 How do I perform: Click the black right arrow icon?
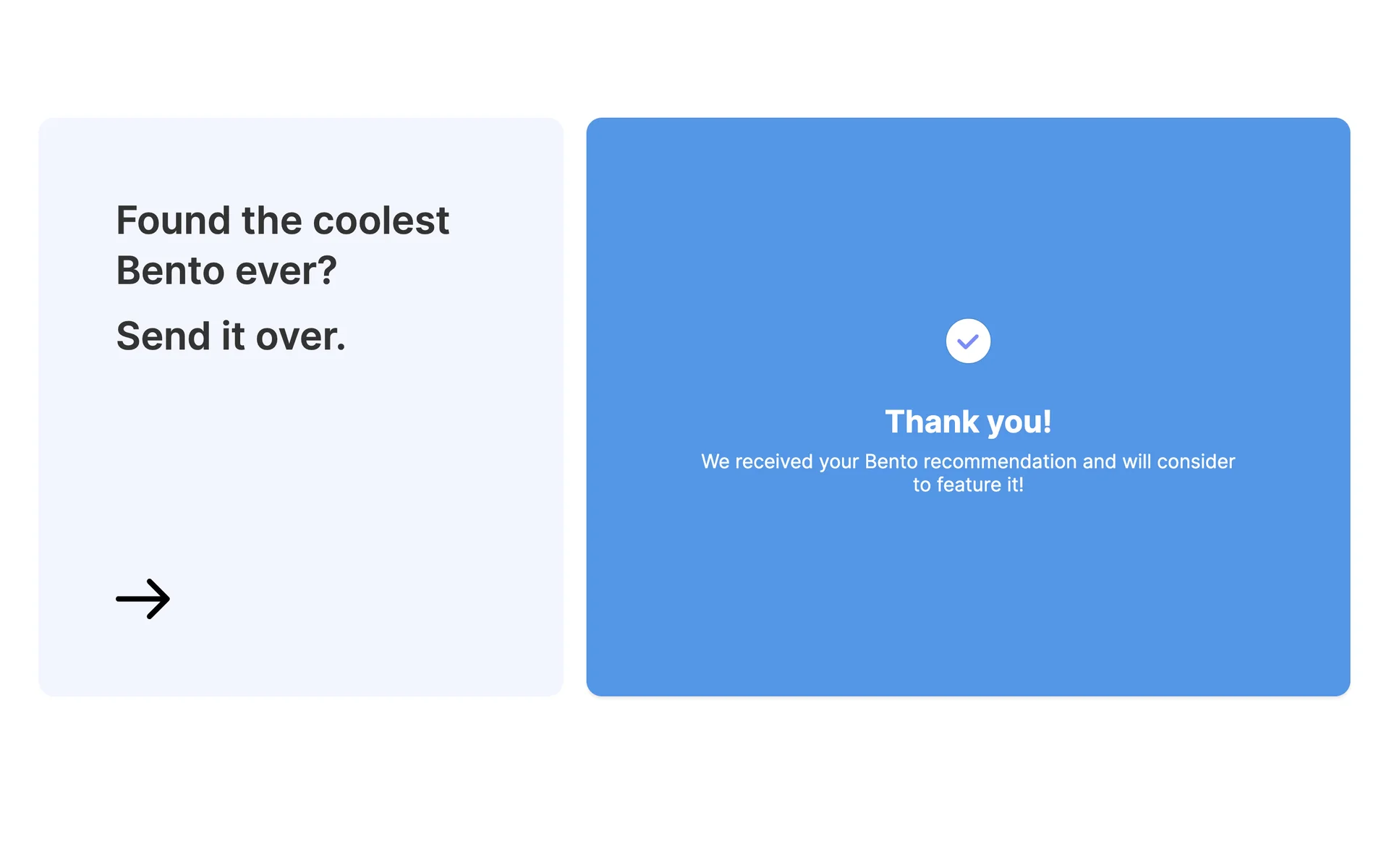[x=143, y=599]
